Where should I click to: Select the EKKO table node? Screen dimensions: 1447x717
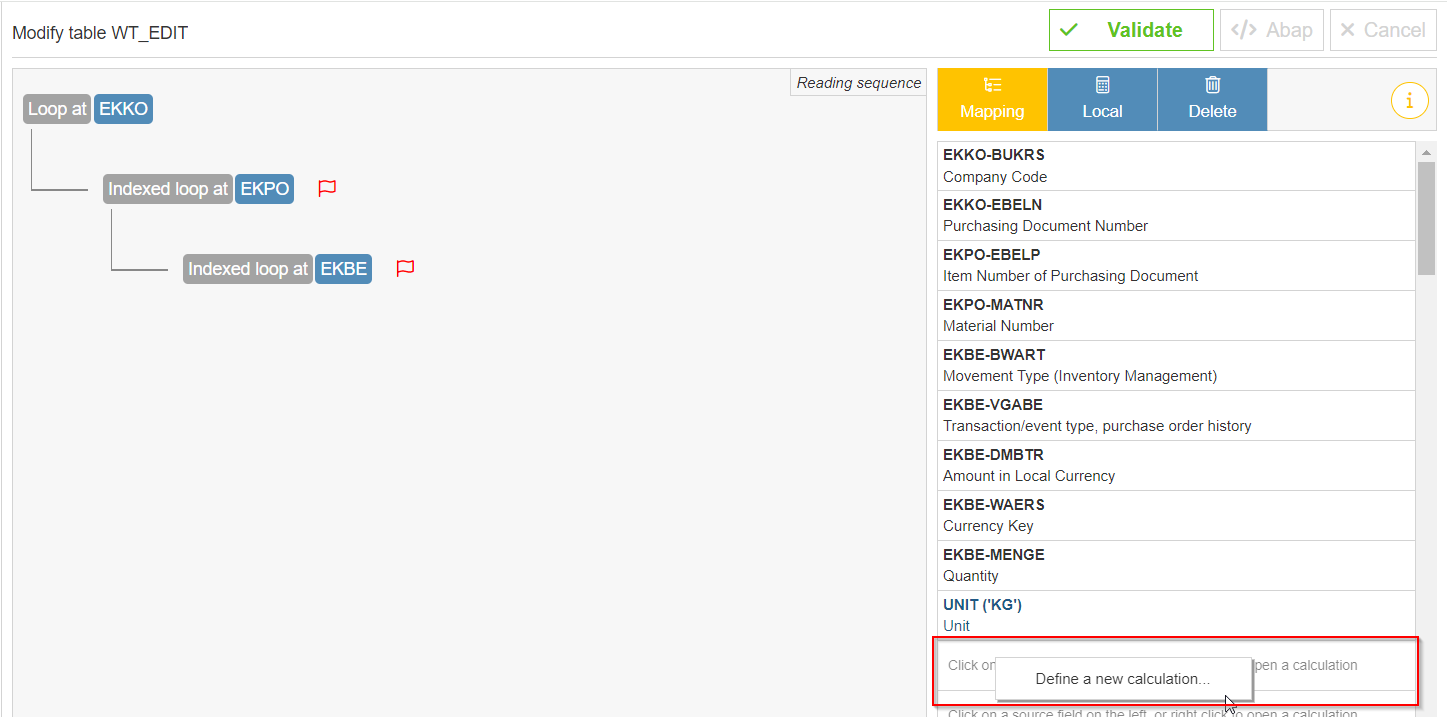[x=124, y=109]
